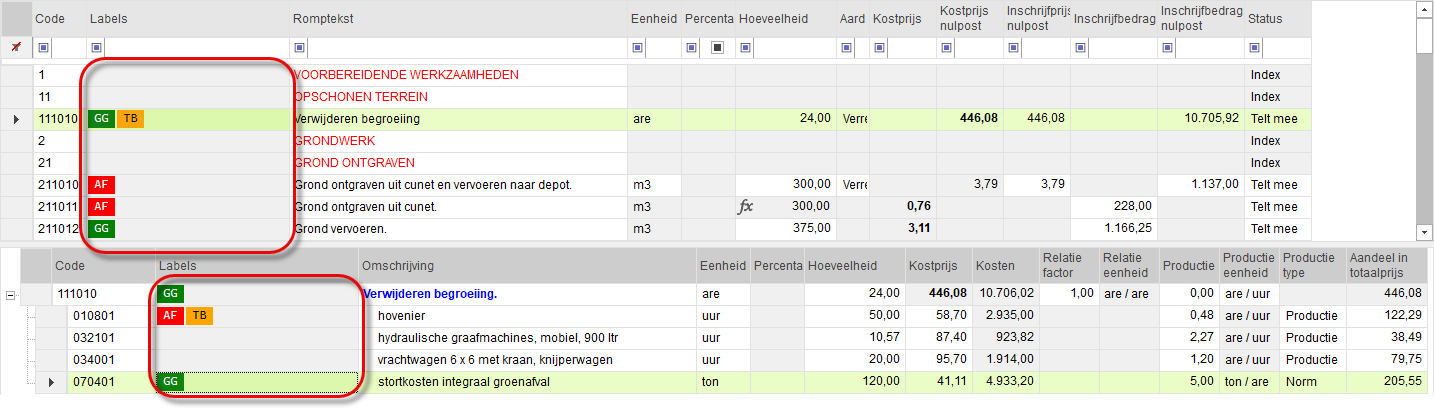This screenshot has width=1434, height=411.
Task: Click the GG label on row 211012
Action: tap(101, 229)
